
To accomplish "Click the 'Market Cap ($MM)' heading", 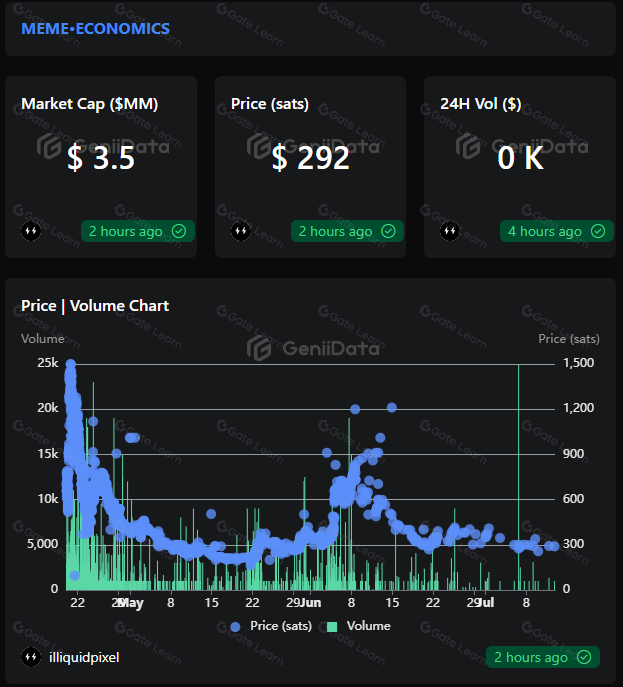I will [90, 104].
